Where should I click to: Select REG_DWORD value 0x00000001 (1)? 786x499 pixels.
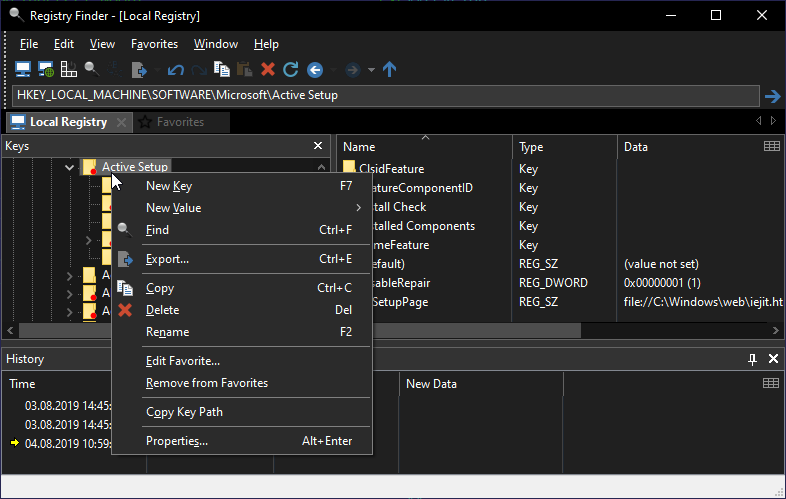(x=662, y=283)
